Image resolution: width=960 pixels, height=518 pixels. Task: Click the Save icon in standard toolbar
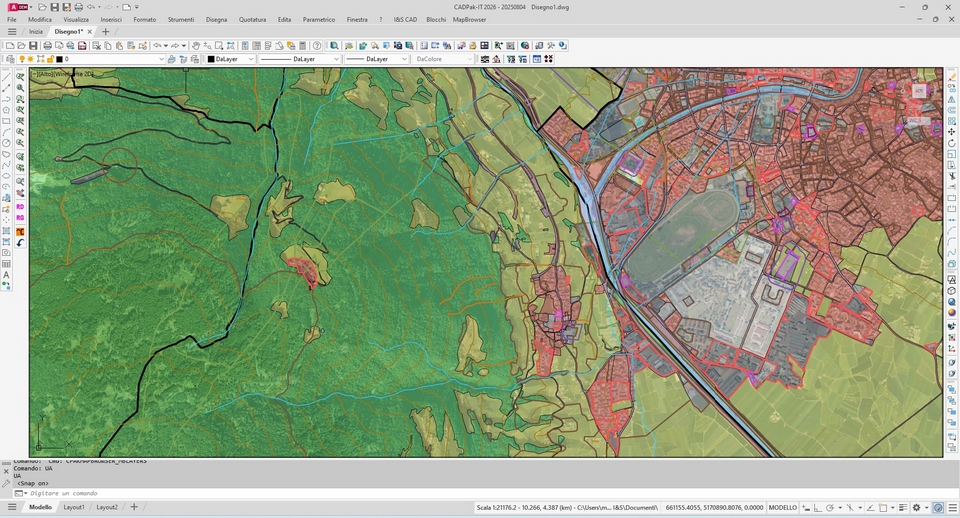(33, 45)
